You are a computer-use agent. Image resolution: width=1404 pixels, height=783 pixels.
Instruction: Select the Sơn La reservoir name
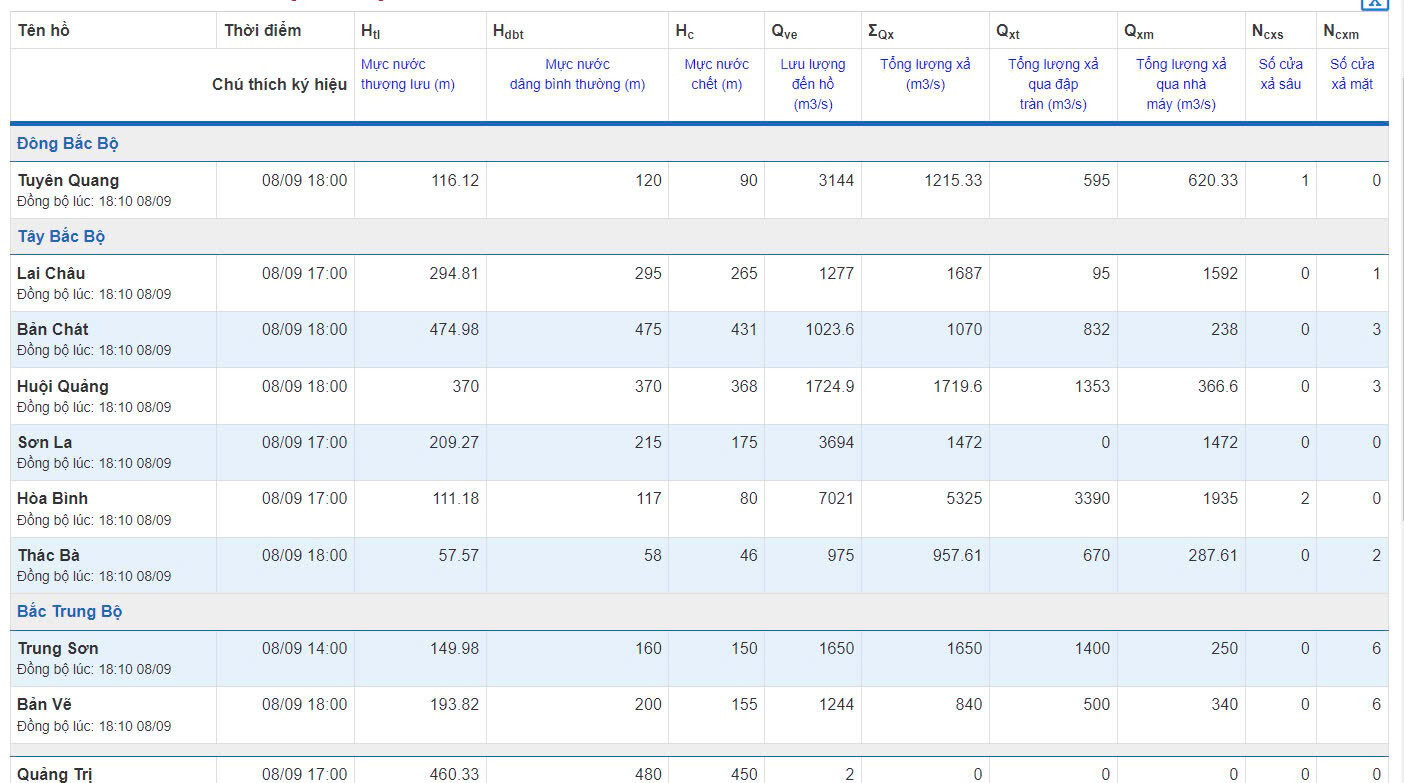45,443
